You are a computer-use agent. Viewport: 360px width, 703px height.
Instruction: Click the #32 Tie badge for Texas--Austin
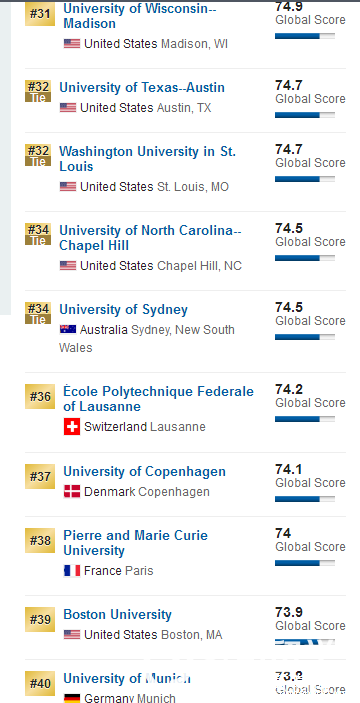click(x=38, y=91)
